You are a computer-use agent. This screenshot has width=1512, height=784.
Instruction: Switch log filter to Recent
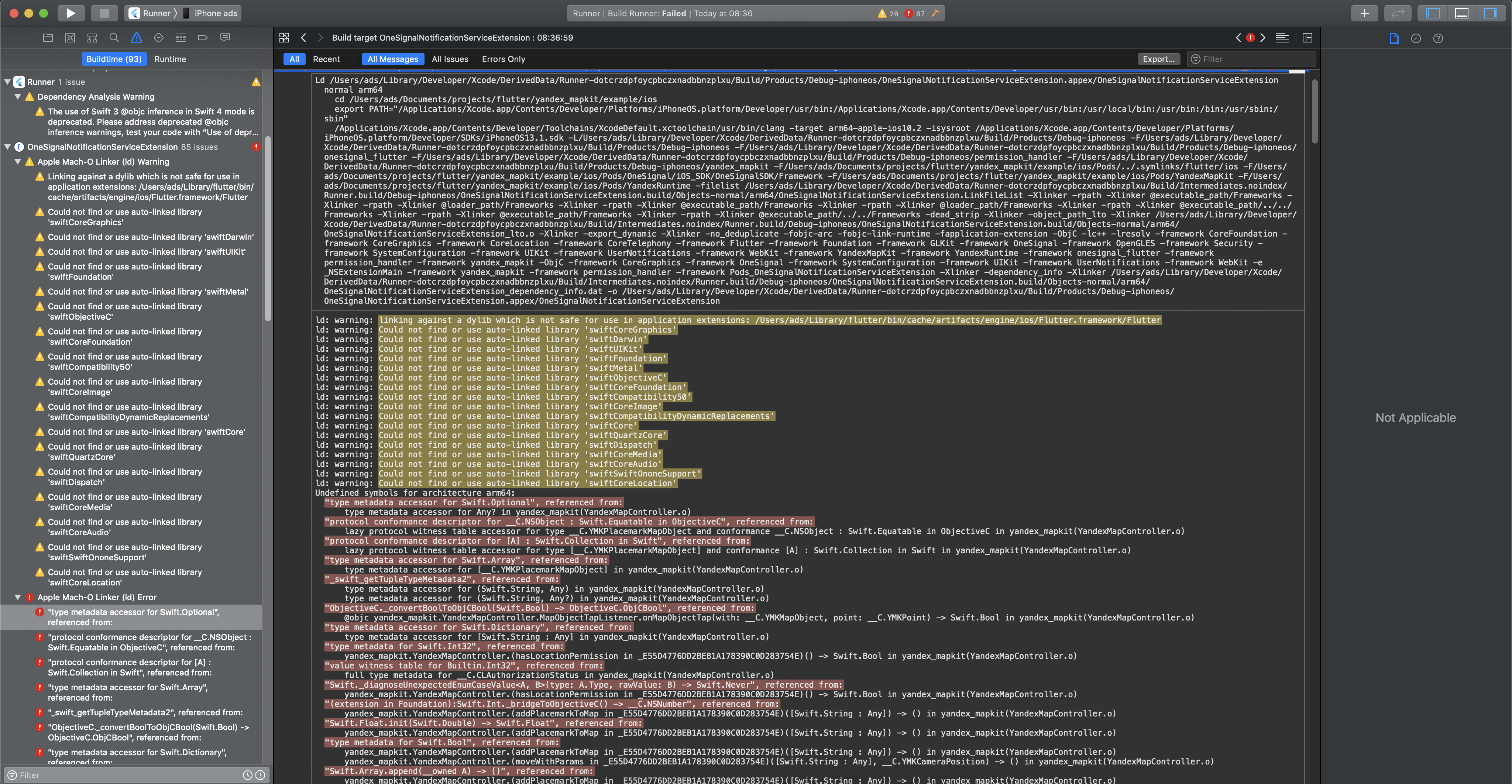pyautogui.click(x=326, y=59)
